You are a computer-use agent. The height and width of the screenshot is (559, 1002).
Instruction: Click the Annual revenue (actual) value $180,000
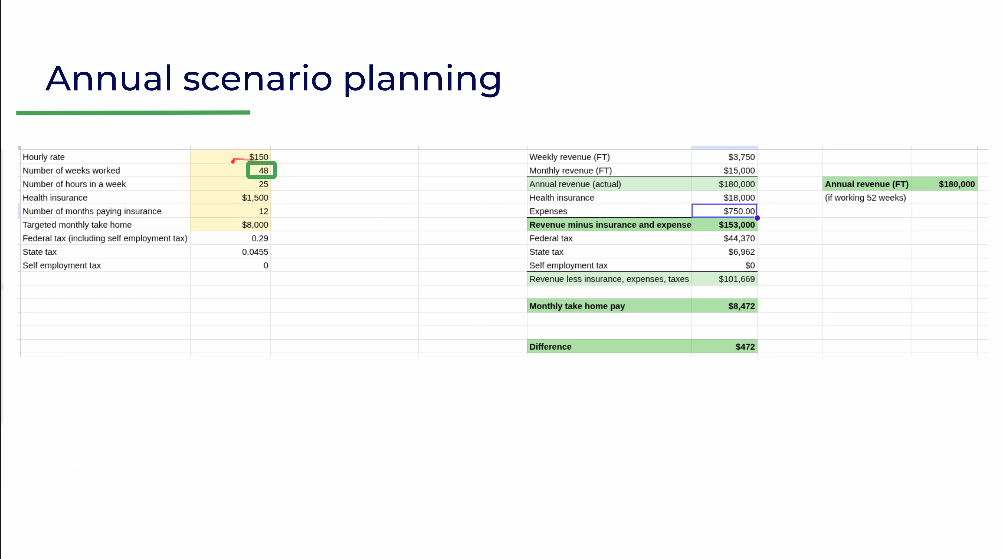point(724,184)
